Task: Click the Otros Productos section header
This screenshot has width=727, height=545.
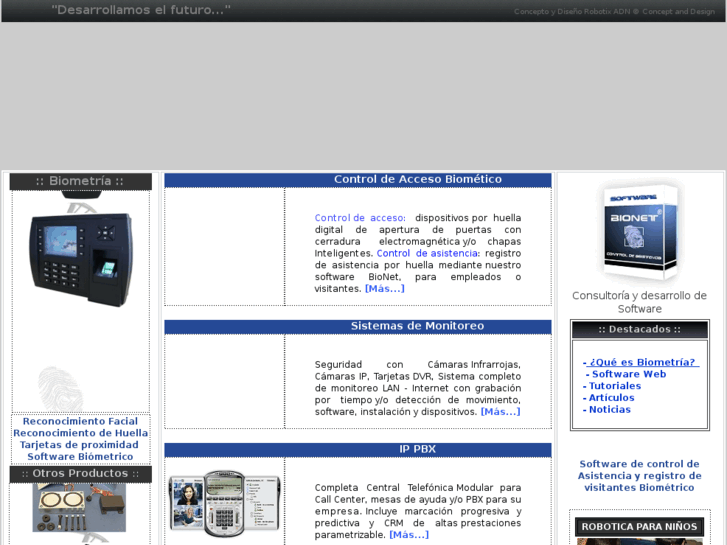Action: click(81, 474)
